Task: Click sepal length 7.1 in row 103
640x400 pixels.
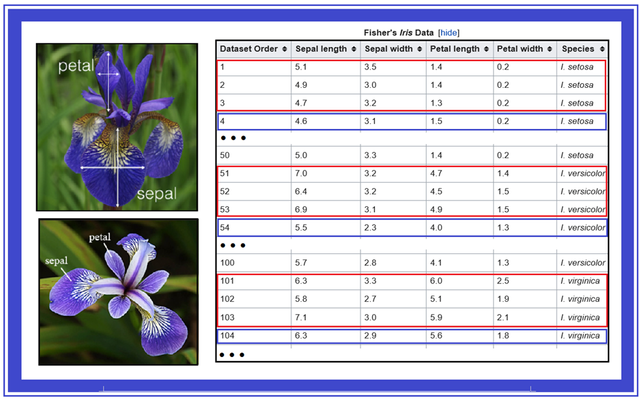Action: tap(301, 318)
